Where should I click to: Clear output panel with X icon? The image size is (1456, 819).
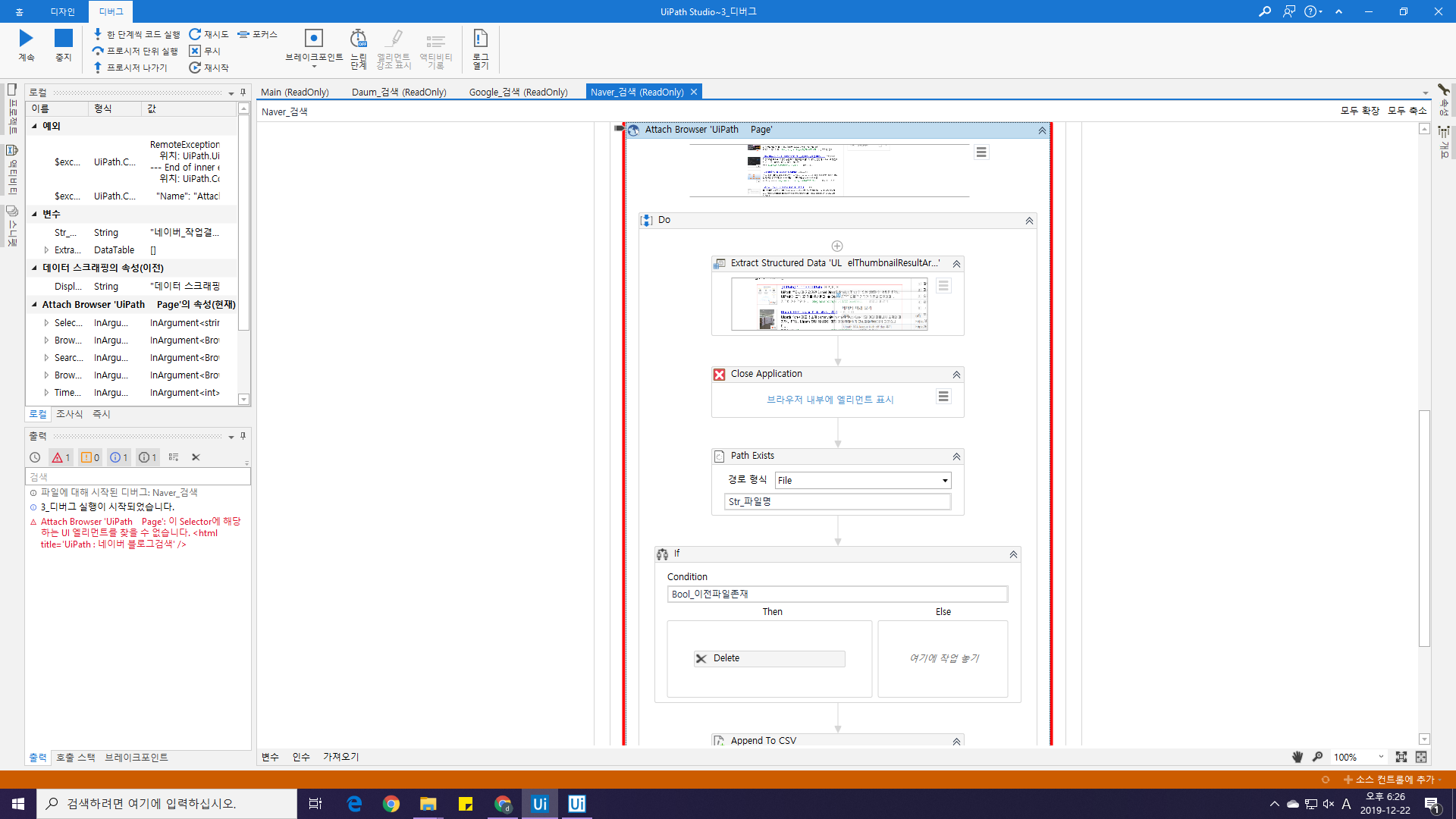click(x=196, y=457)
